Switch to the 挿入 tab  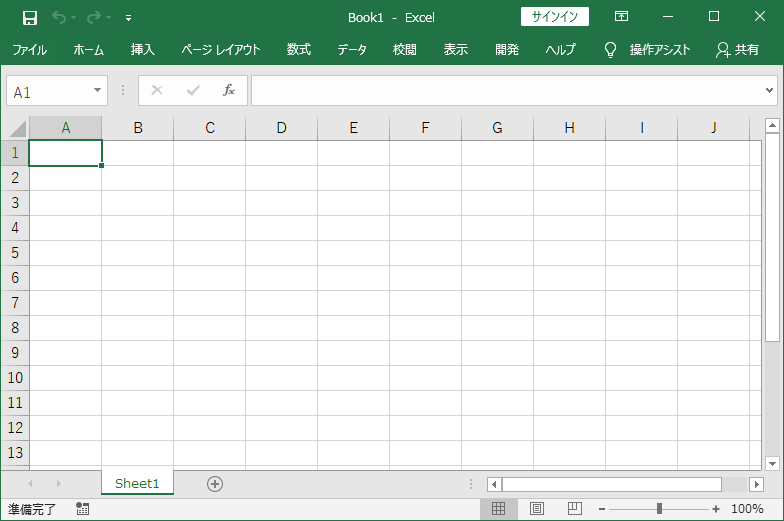click(142, 50)
